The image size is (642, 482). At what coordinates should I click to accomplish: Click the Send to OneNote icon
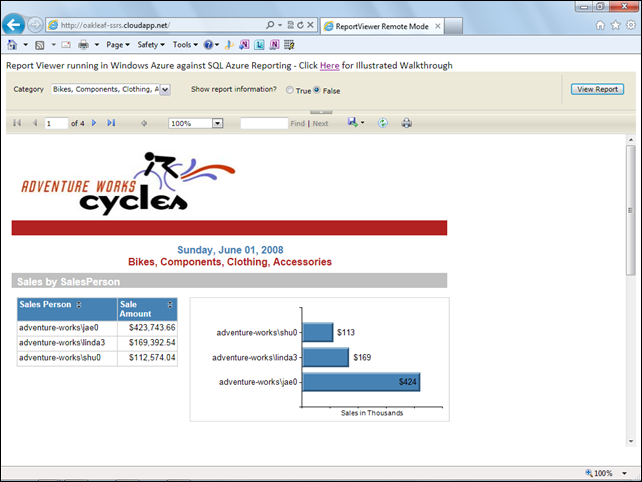244,45
